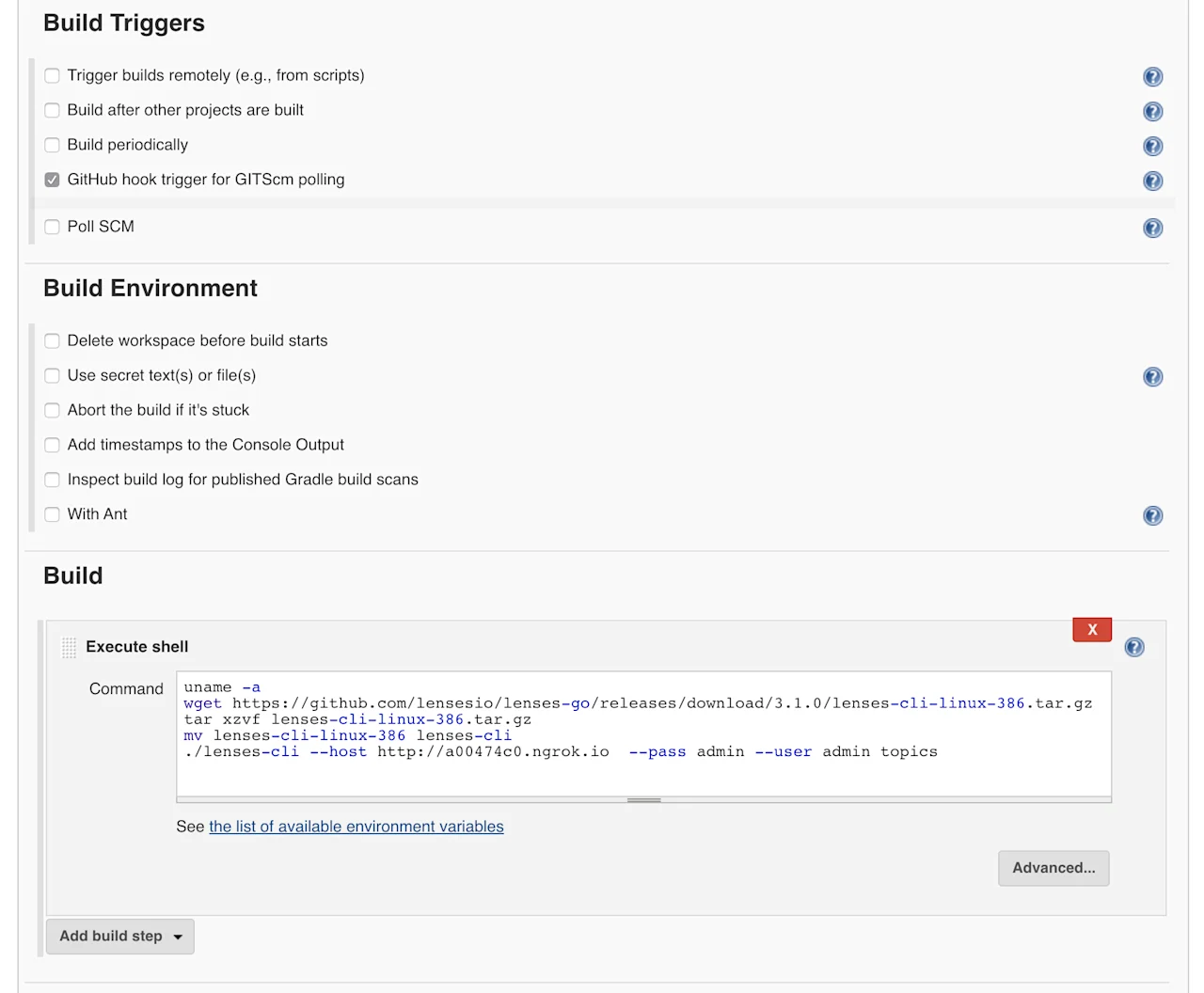Open the Poll SCM help icon

[x=1152, y=227]
